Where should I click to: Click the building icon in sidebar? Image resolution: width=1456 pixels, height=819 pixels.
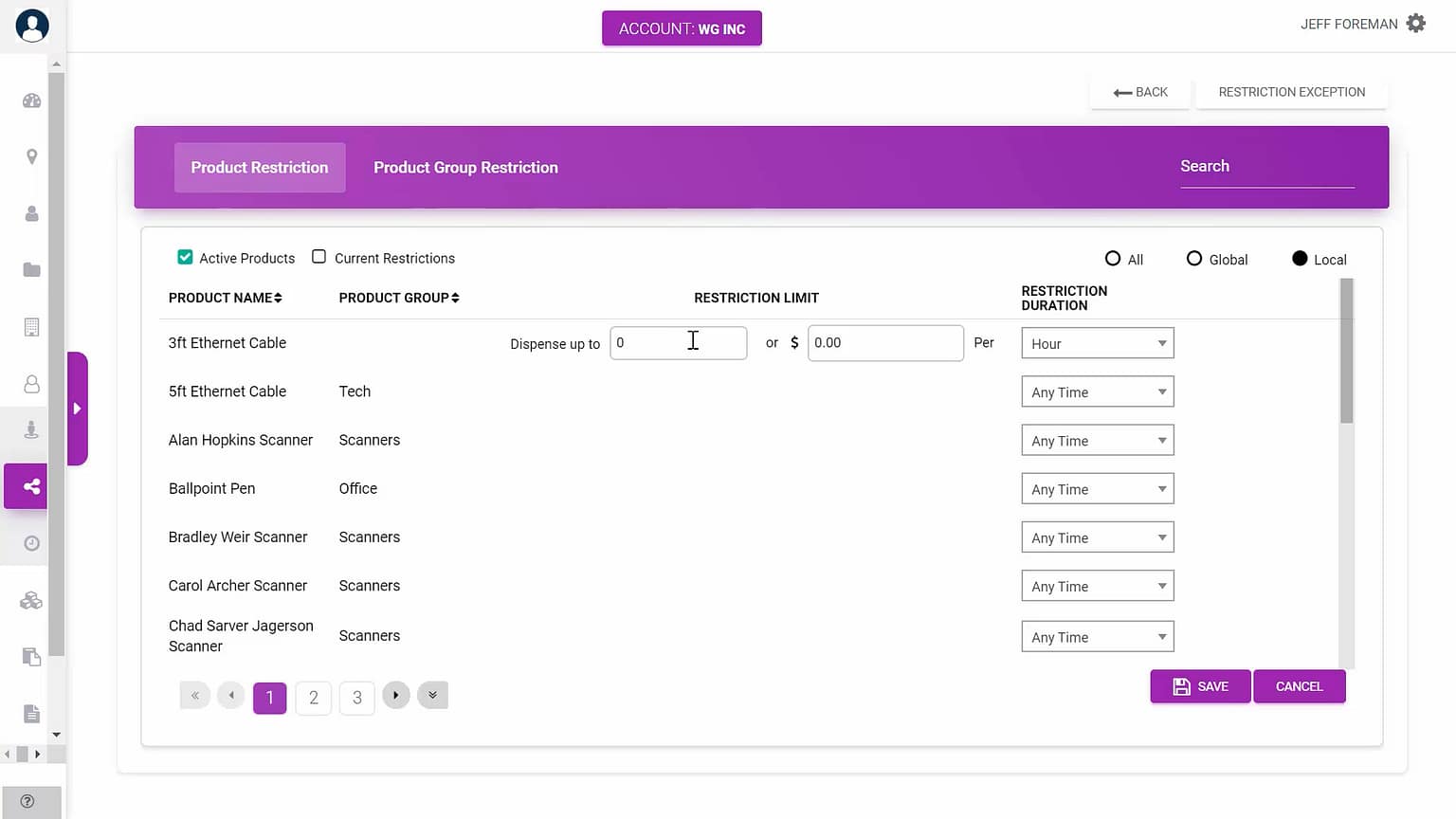coord(31,327)
